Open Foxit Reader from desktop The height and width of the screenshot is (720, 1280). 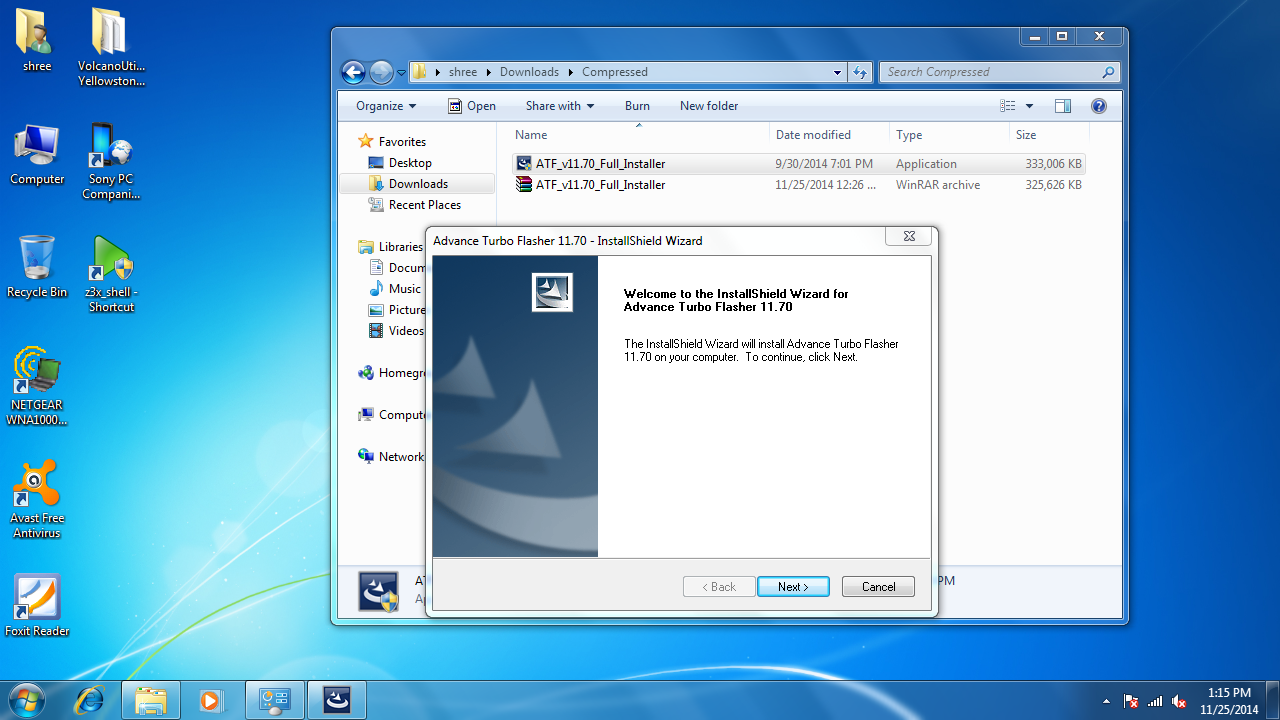click(37, 606)
